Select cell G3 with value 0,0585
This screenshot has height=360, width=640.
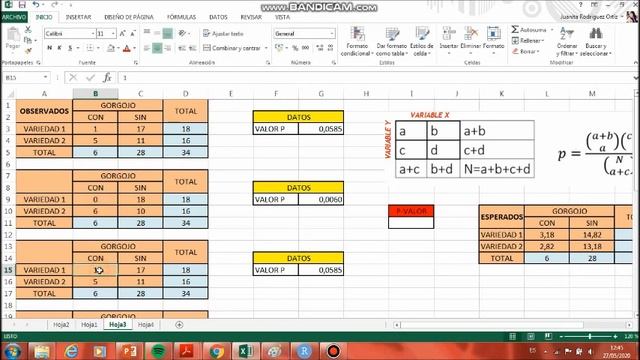[x=321, y=129]
